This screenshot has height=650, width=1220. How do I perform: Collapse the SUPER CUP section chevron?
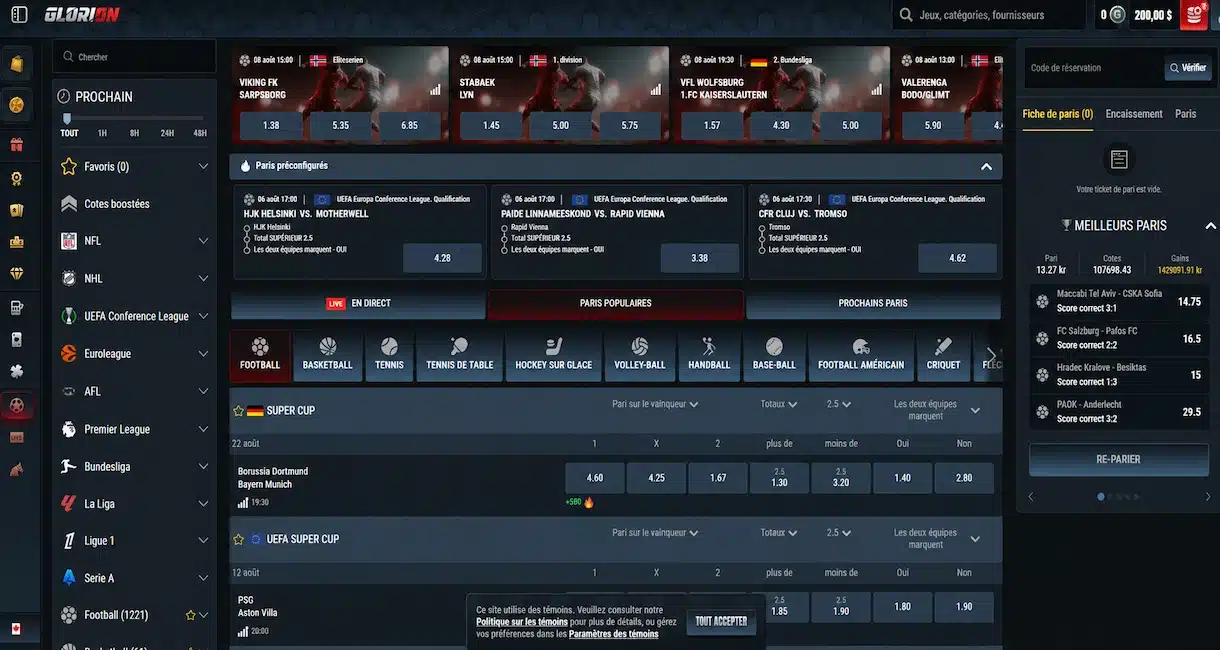[x=975, y=410]
